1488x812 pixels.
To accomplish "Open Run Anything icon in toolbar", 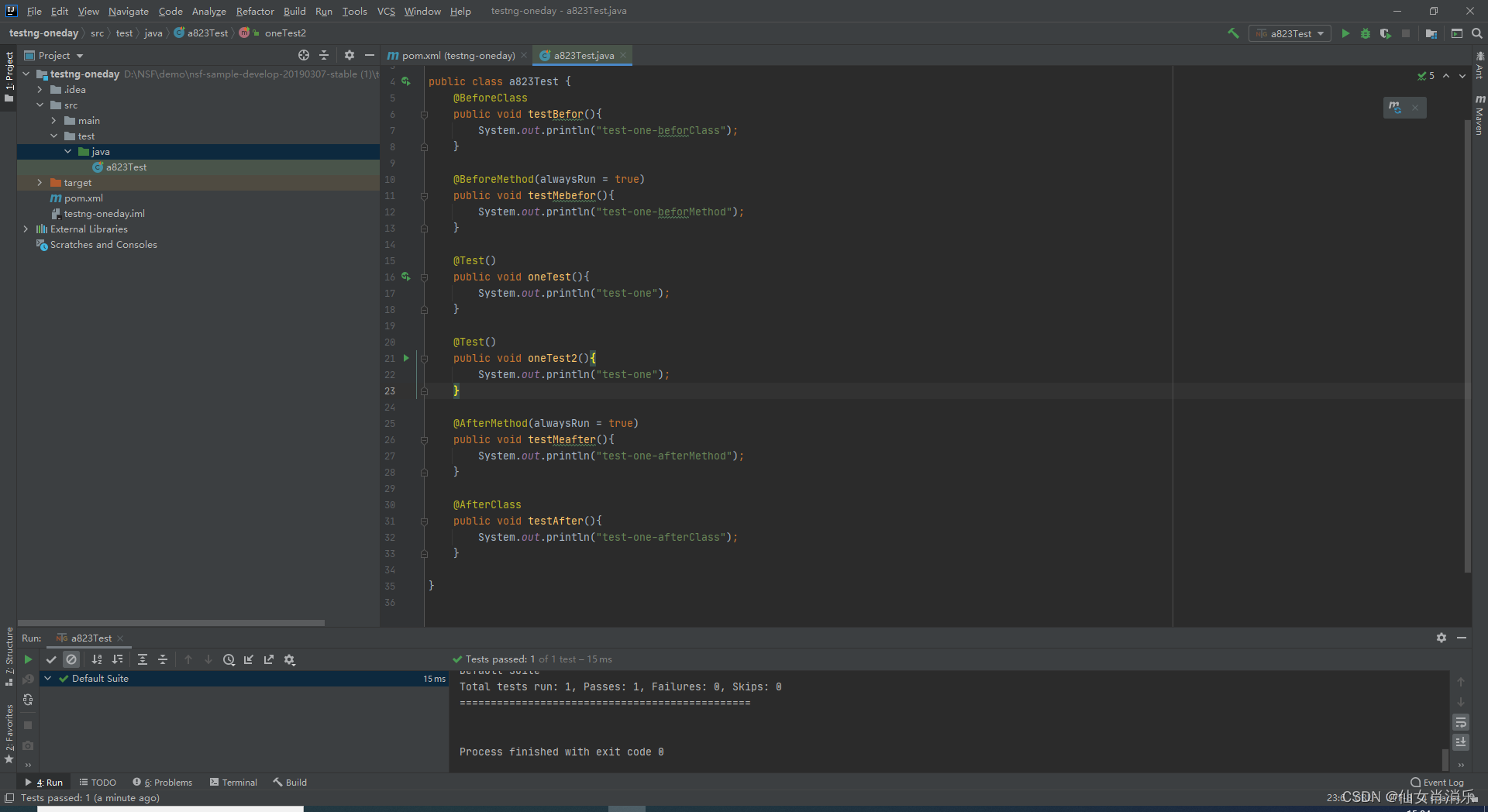I will coord(1457,33).
